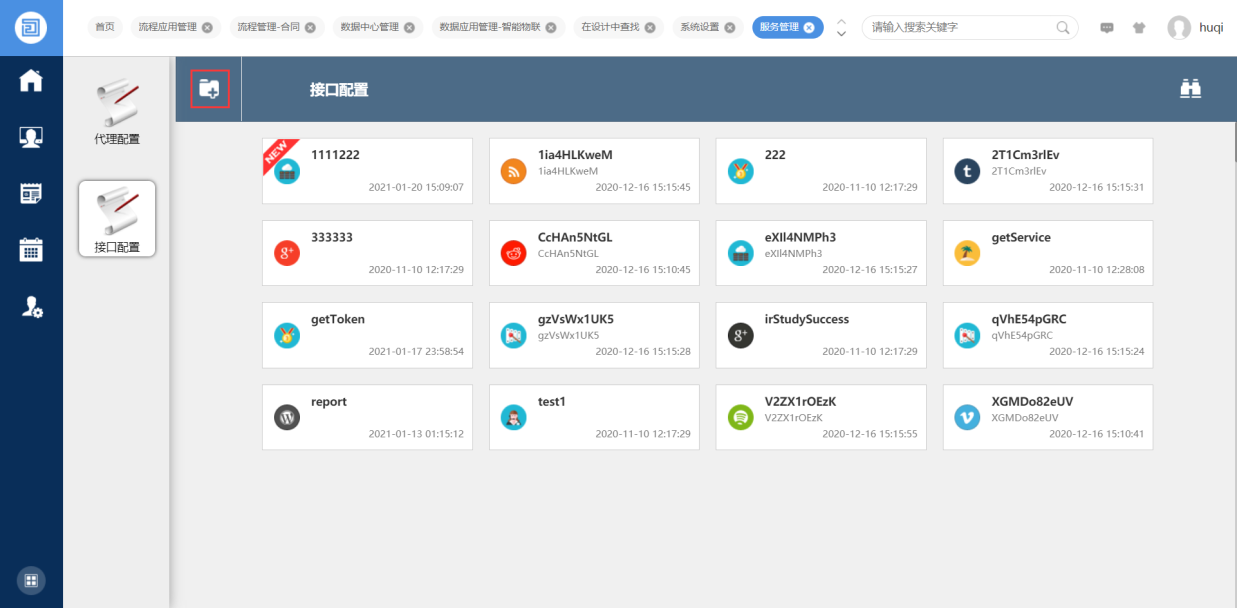Click the icon of irStudySuccess card
Image resolution: width=1237 pixels, height=608 pixels.
coord(741,336)
